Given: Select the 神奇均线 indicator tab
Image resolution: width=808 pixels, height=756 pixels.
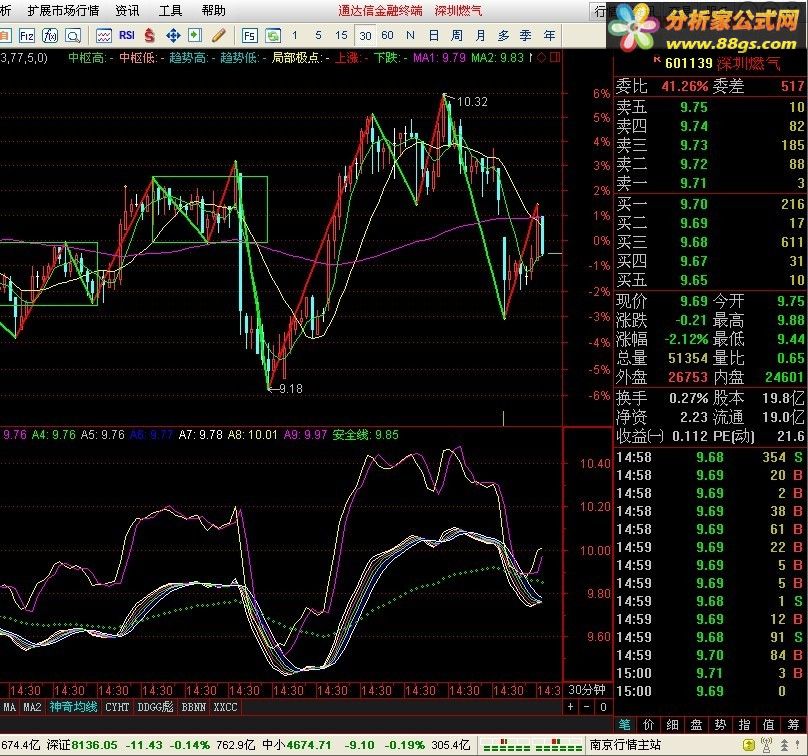Looking at the screenshot, I should tap(73, 707).
